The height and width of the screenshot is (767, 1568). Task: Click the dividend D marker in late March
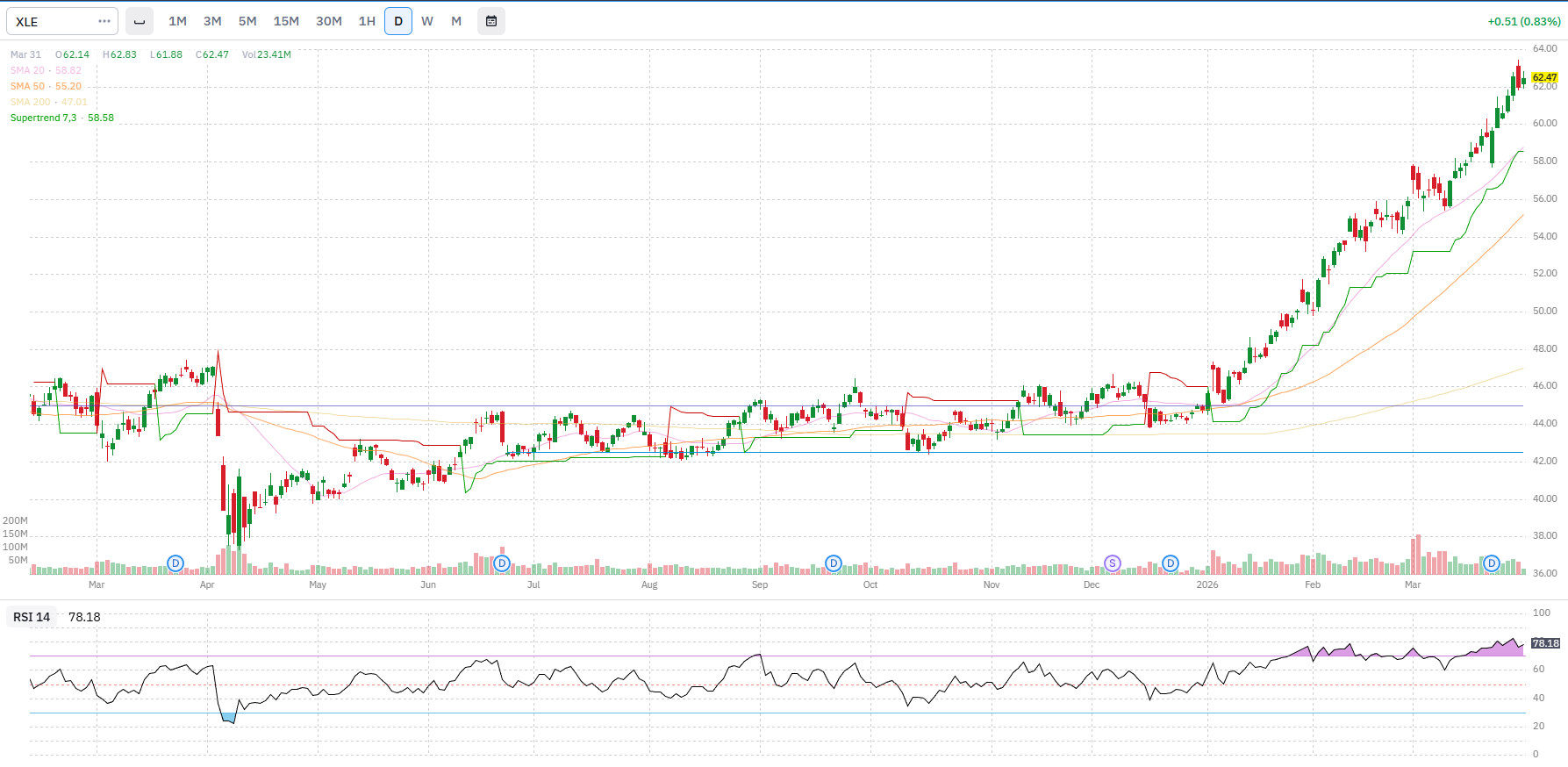coord(1492,563)
